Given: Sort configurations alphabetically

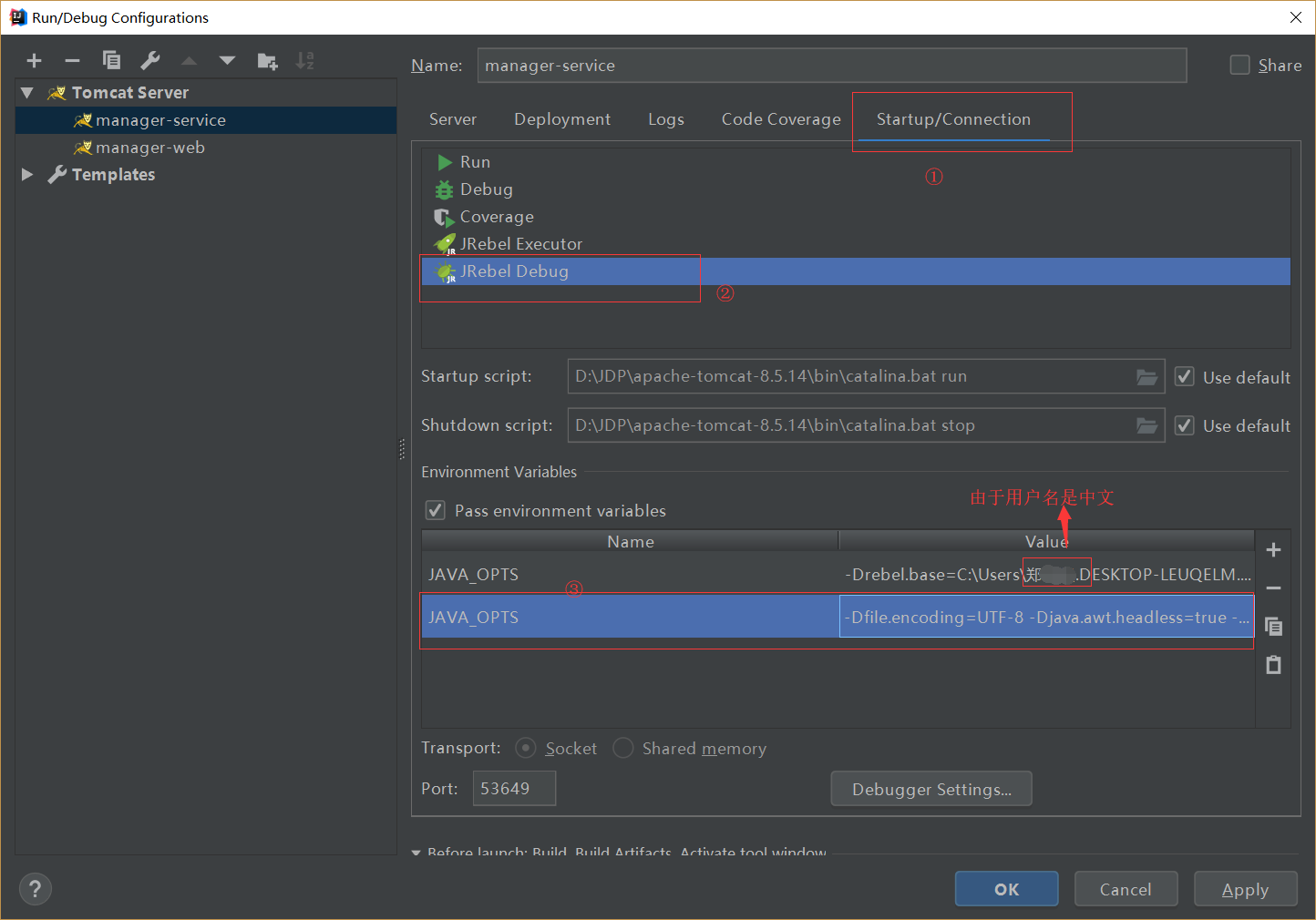Looking at the screenshot, I should coord(305,61).
